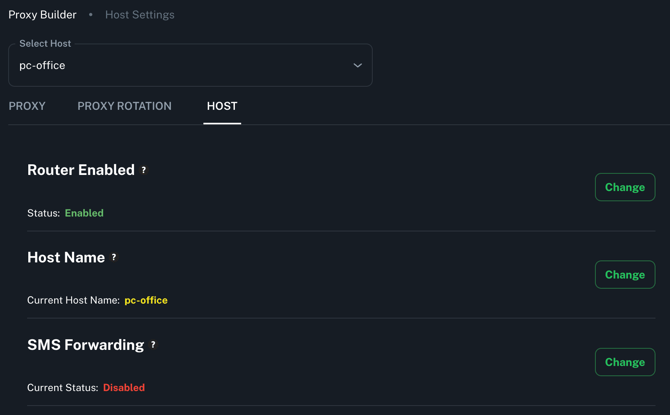Click the Host Name section heading
Image resolution: width=670 pixels, height=415 pixels.
pyautogui.click(x=66, y=257)
